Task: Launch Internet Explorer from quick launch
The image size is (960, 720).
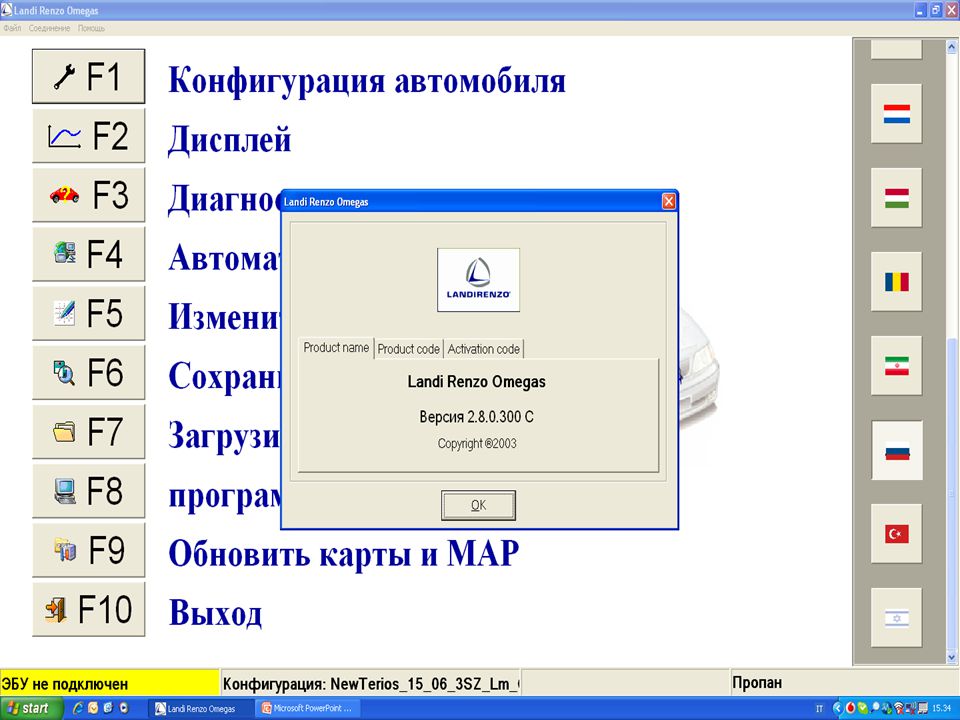Action: pyautogui.click(x=78, y=708)
